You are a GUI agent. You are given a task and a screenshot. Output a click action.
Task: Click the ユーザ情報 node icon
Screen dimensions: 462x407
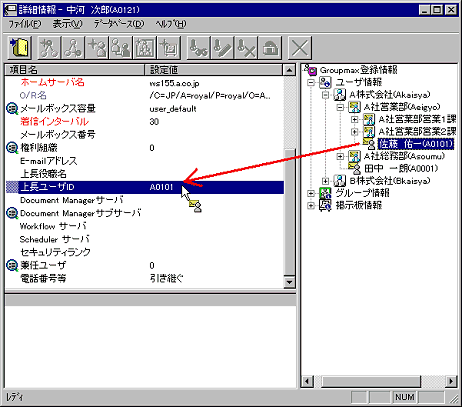tap(325, 82)
